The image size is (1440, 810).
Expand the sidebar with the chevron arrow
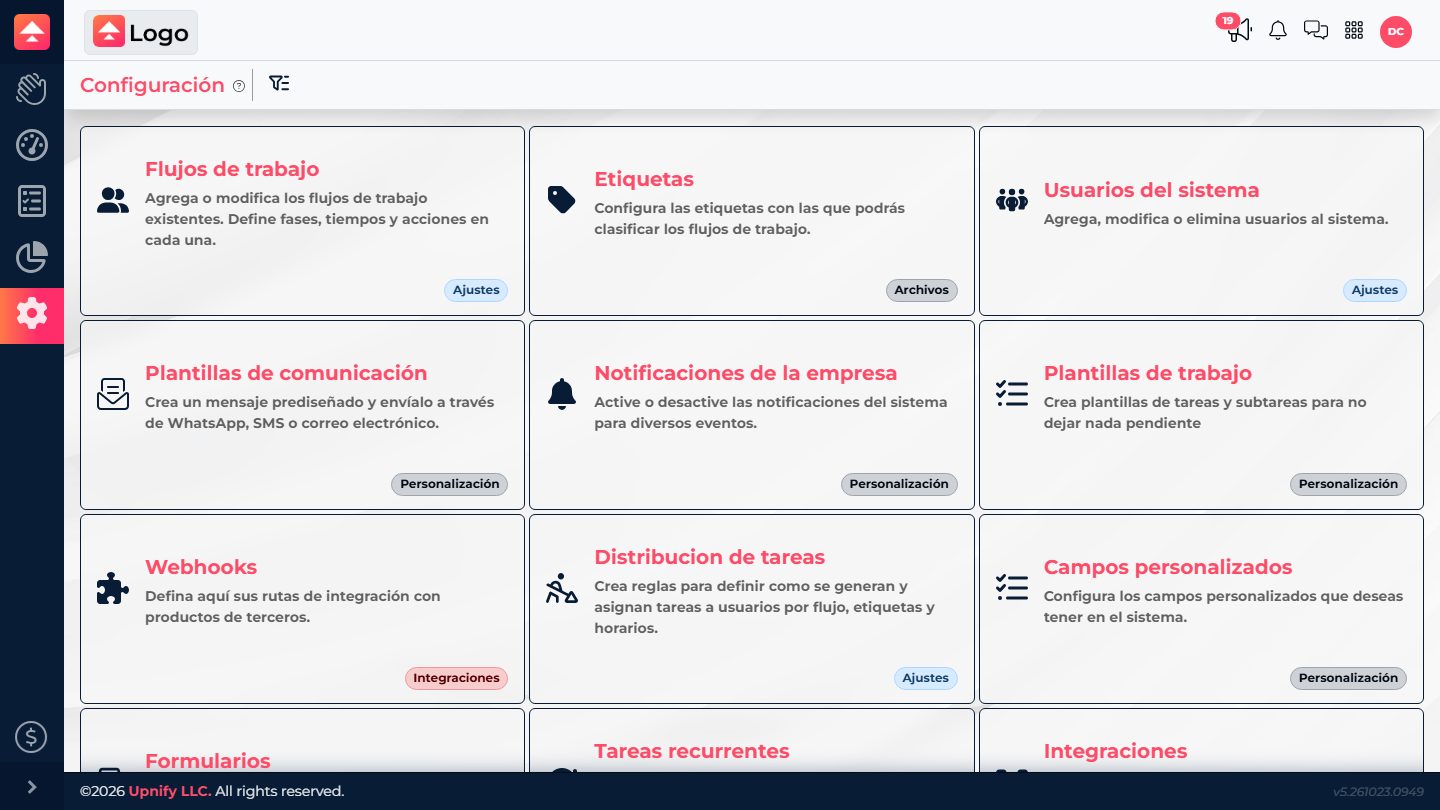(x=32, y=787)
